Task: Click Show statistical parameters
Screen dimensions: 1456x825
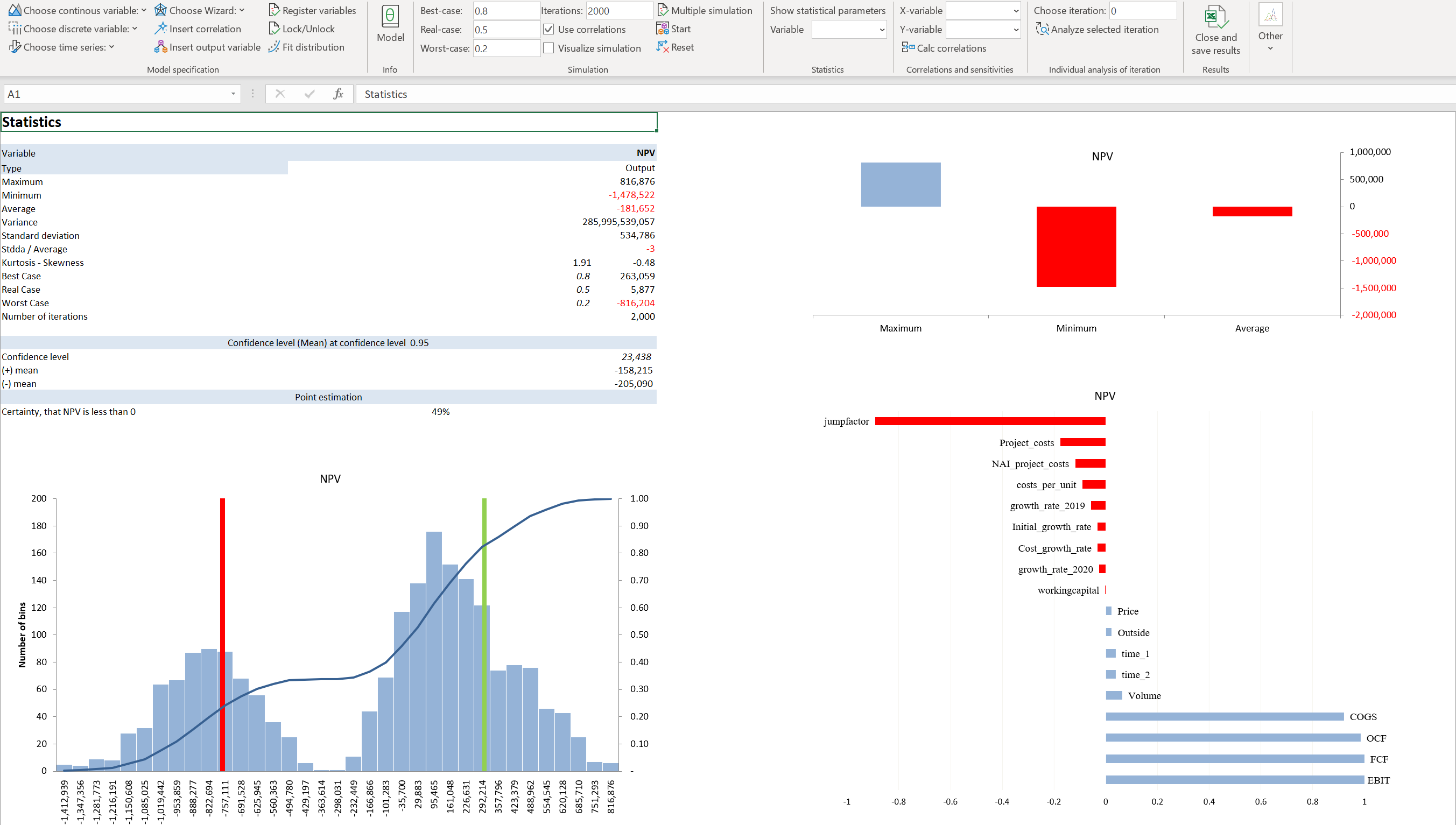Action: click(x=827, y=10)
